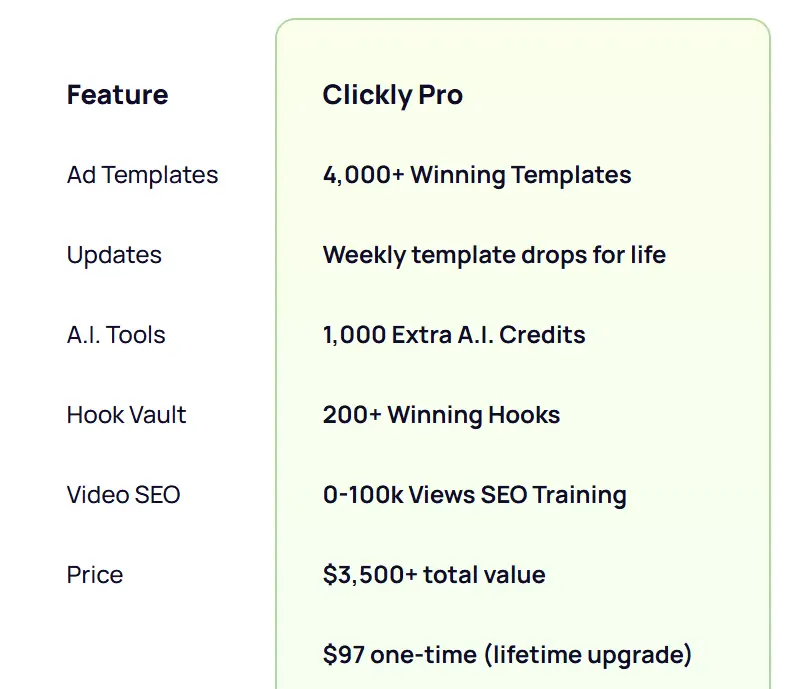Click the Ad Templates row label
800x689 pixels.
tap(142, 175)
